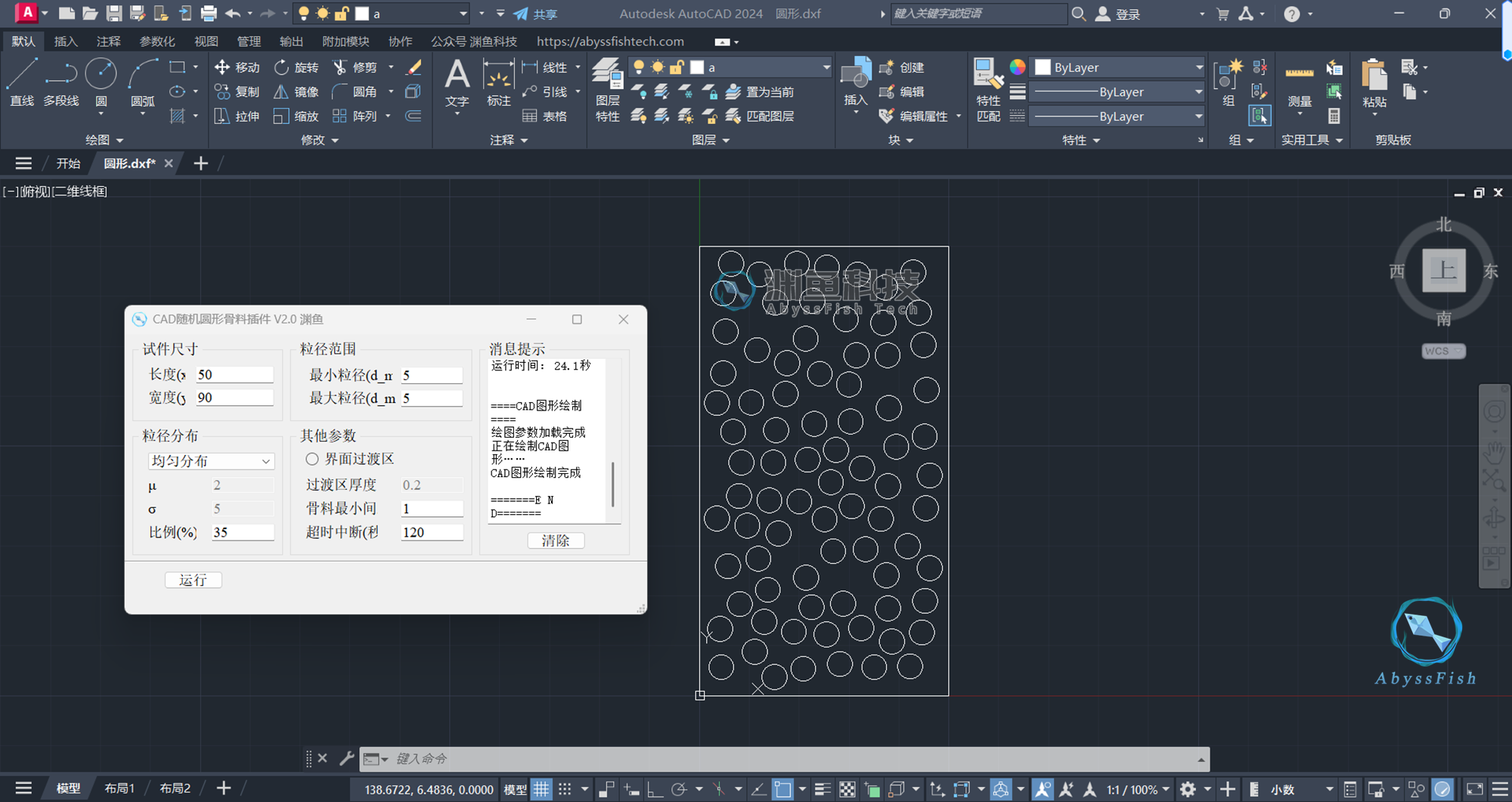
Task: Click Match Properties (特性匹配) icon
Action: [988, 90]
